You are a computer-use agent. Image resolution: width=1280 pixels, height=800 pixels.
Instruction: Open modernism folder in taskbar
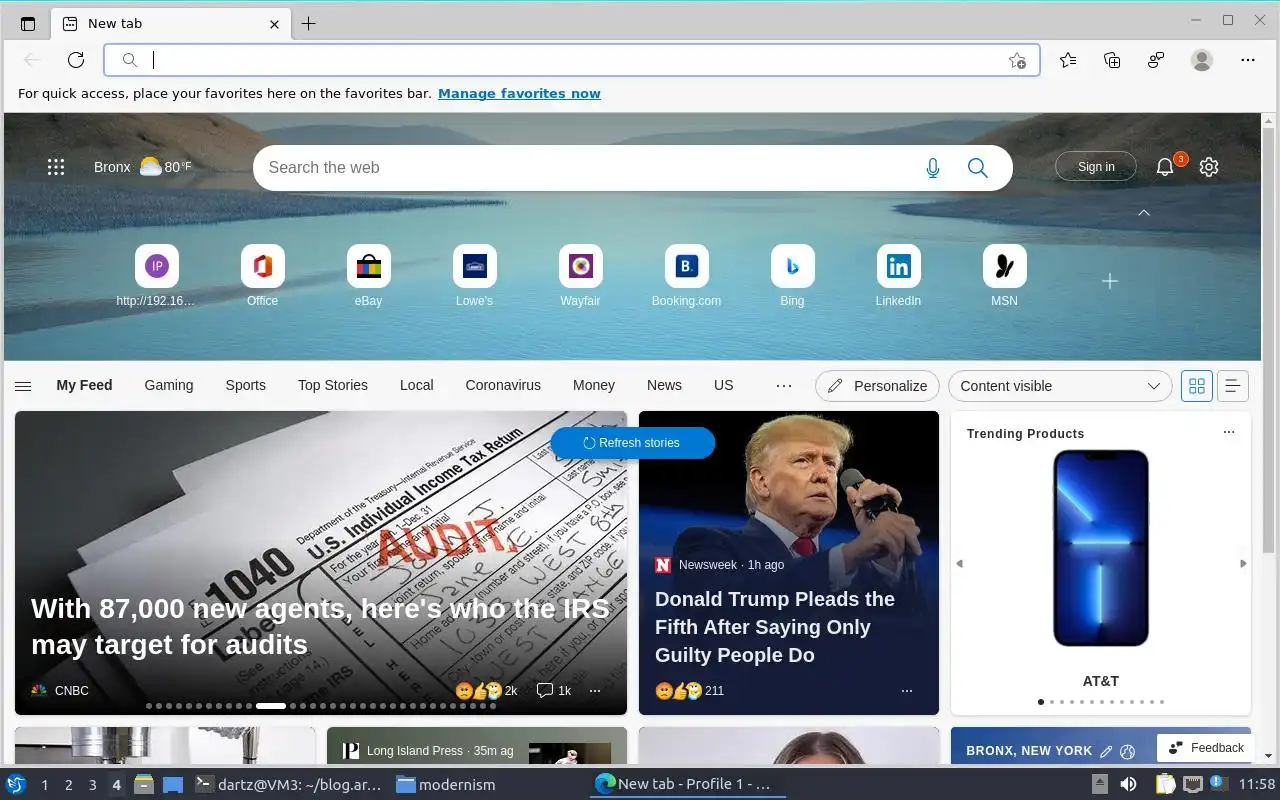point(446,785)
